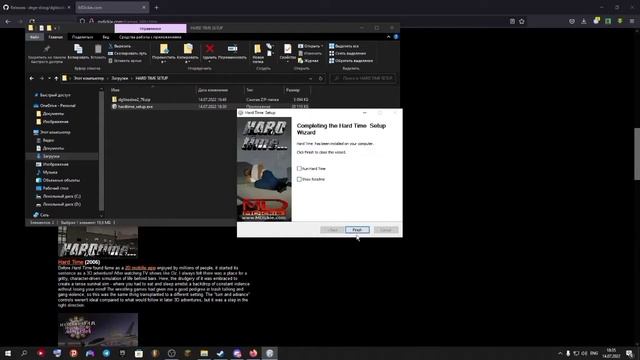Click the Delete red X icon in Explorer ribbon

tap(210, 49)
